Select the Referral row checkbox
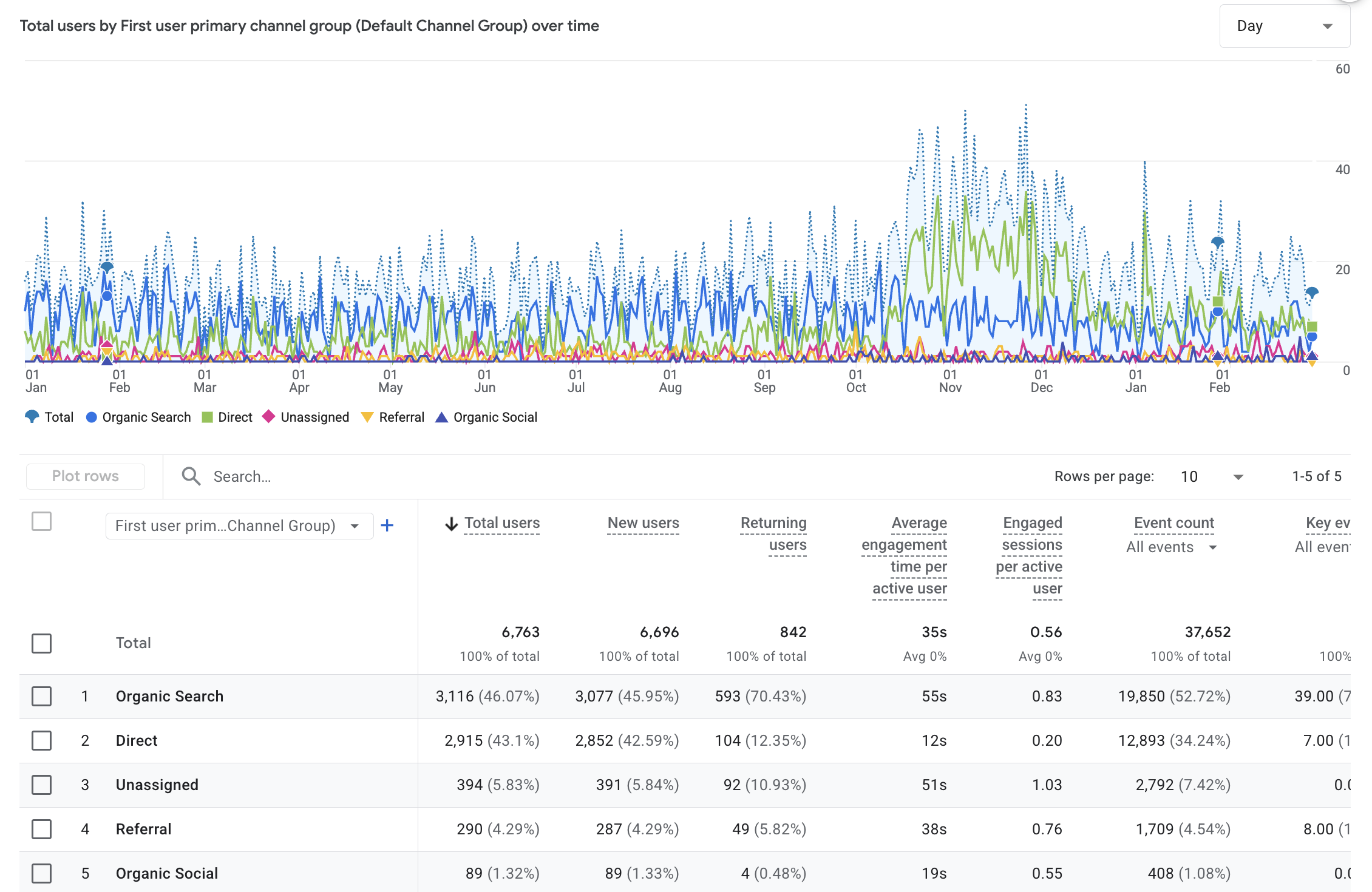 click(41, 829)
